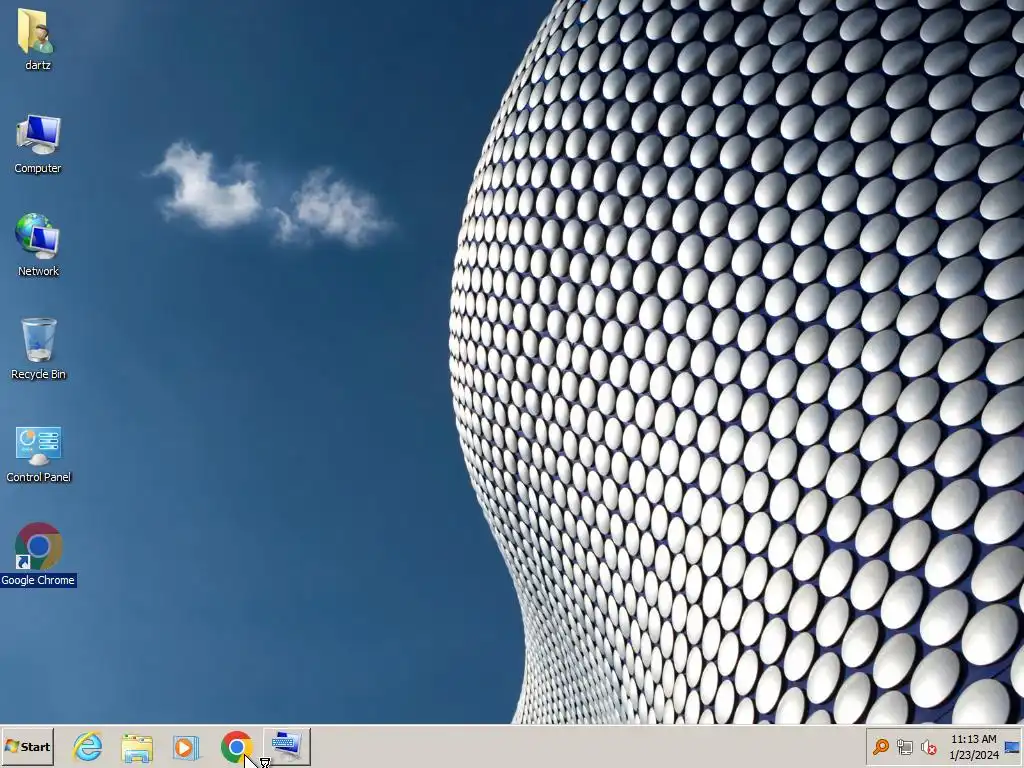Click the Show Desktop button

click(x=1012, y=746)
